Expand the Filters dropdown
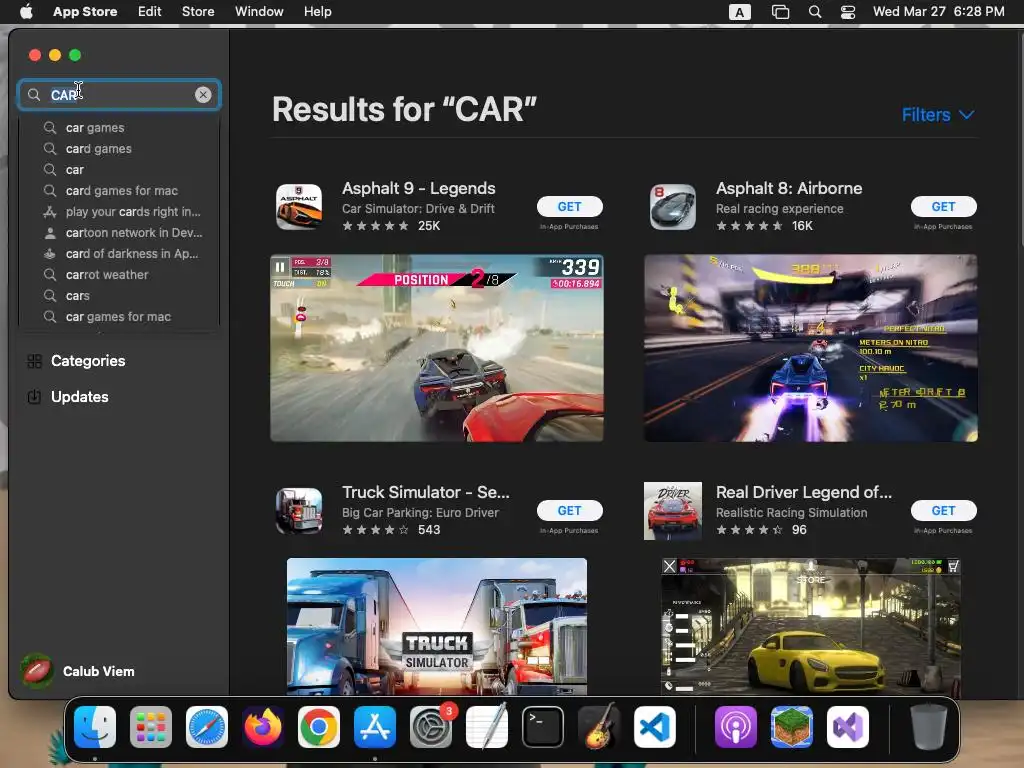Image resolution: width=1024 pixels, height=768 pixels. point(938,115)
